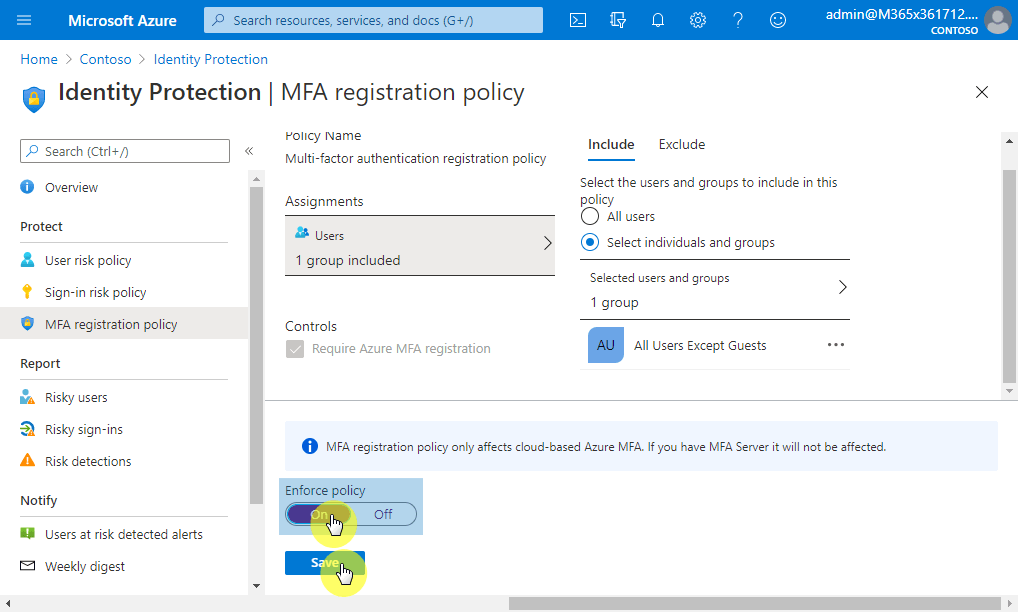
Task: Click the main panel vertical scrollbar thumb
Action: 1009,276
